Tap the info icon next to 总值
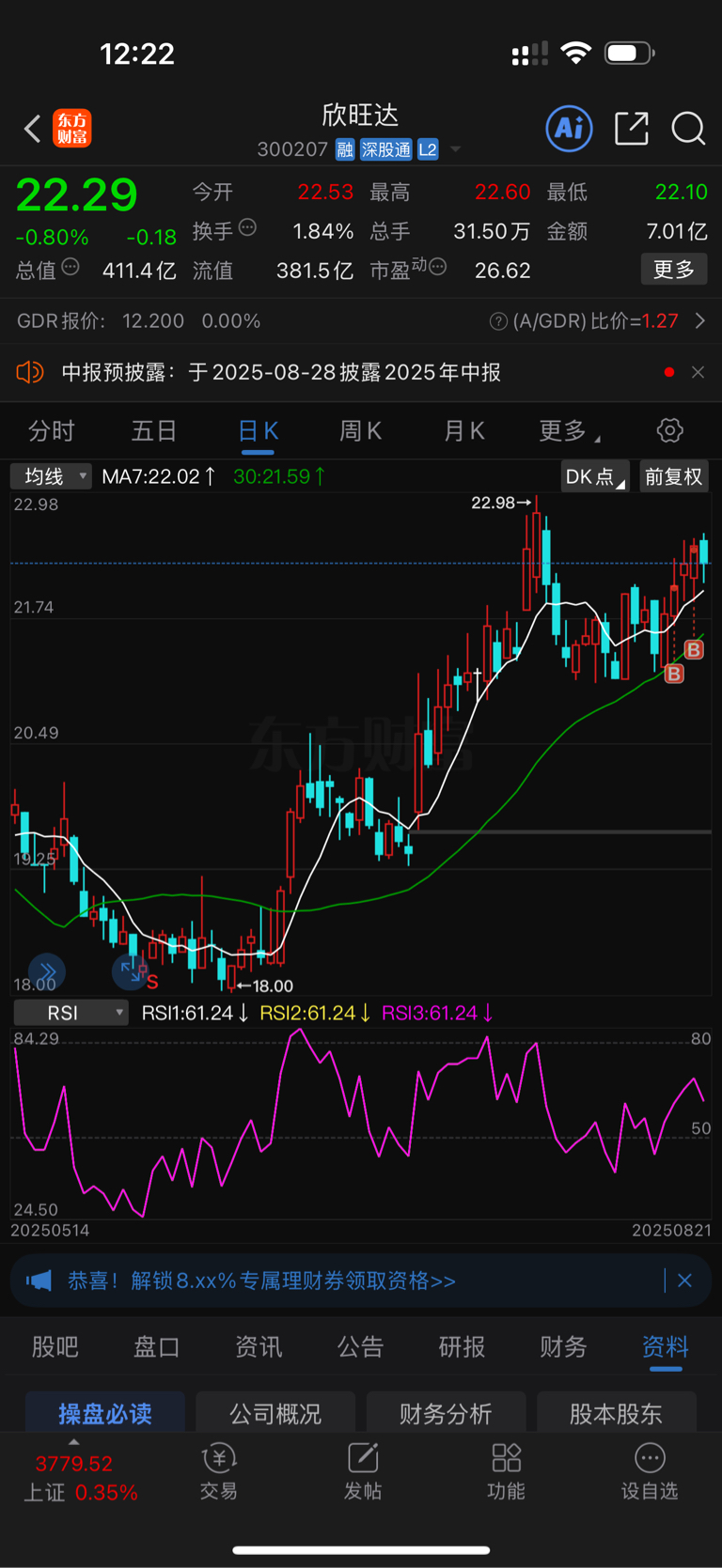The image size is (722, 1568). coord(71,268)
